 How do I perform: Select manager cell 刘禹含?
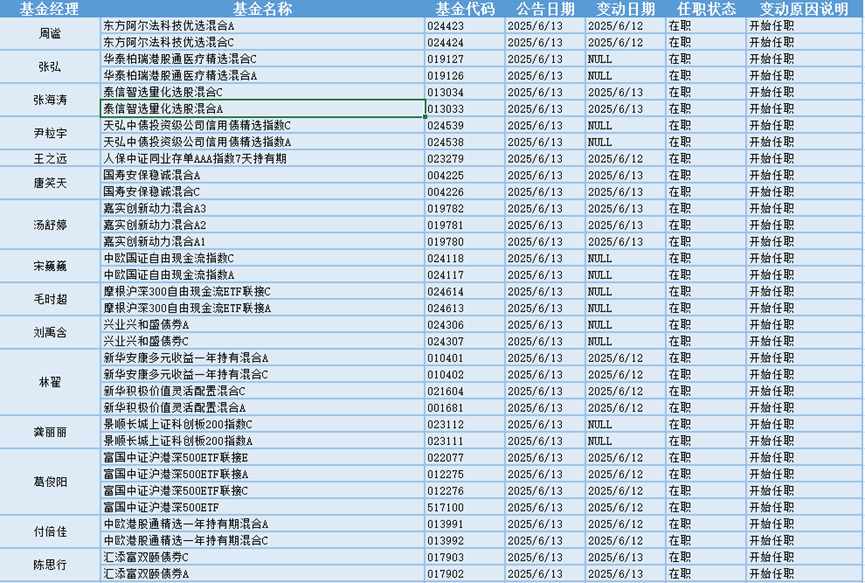click(50, 333)
